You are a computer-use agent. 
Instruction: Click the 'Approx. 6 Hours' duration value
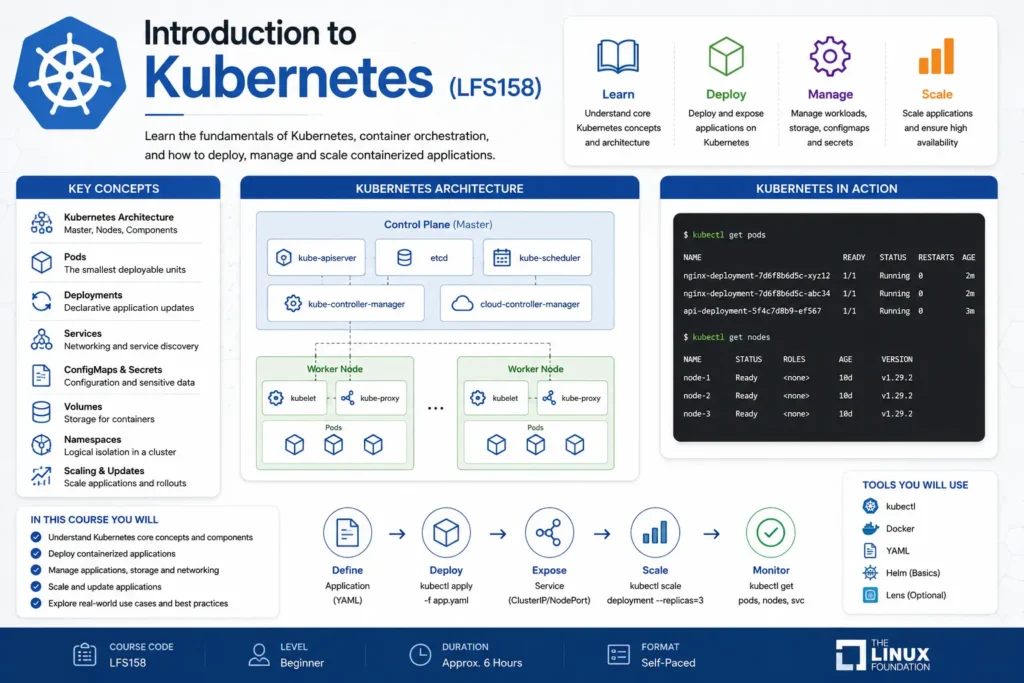(482, 663)
